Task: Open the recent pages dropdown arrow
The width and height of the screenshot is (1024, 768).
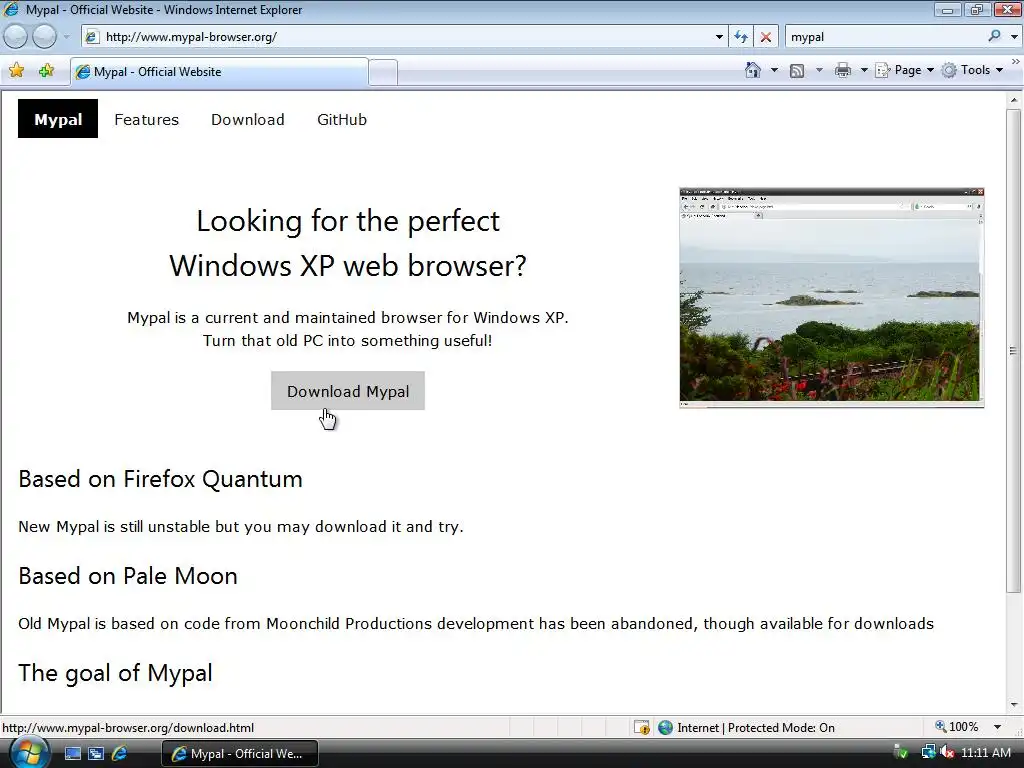Action: point(66,37)
